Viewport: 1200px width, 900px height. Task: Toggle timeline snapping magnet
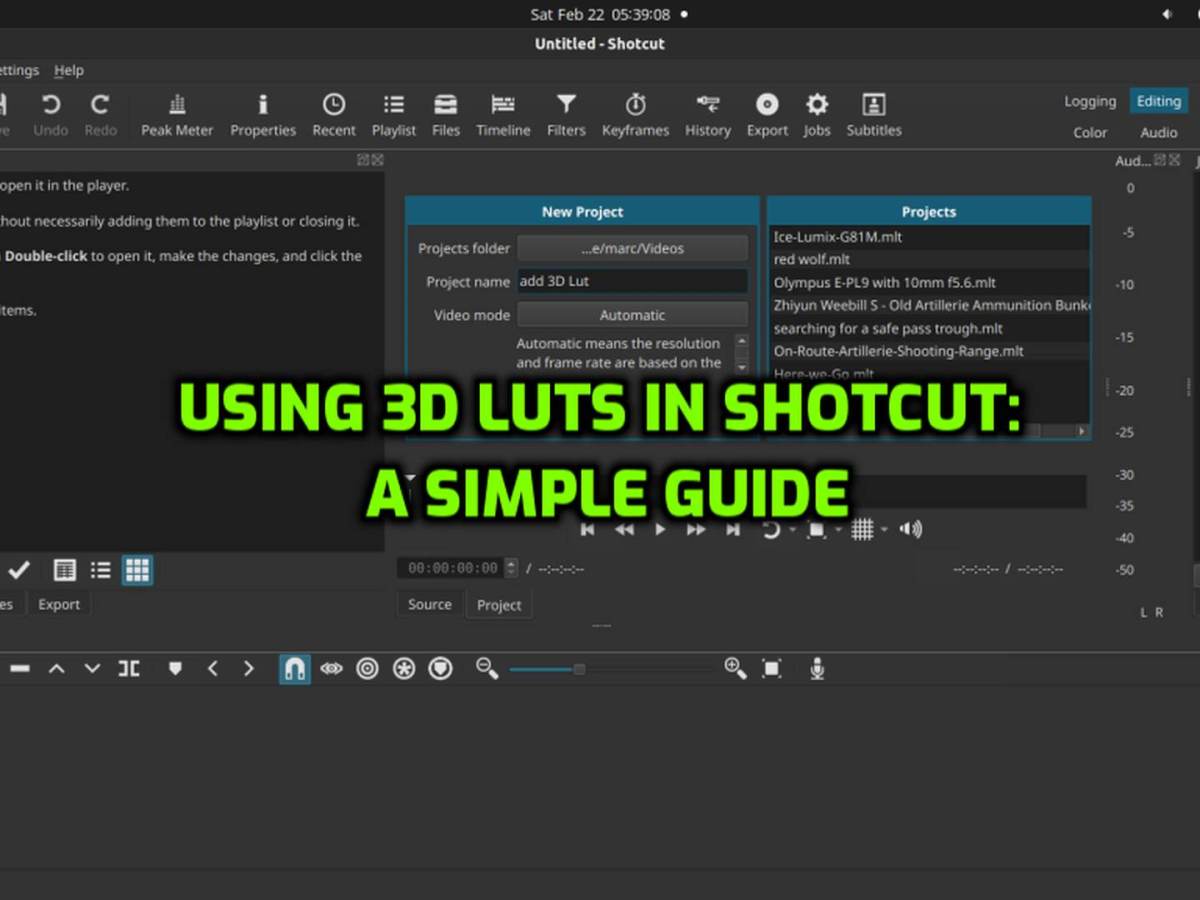tap(295, 669)
